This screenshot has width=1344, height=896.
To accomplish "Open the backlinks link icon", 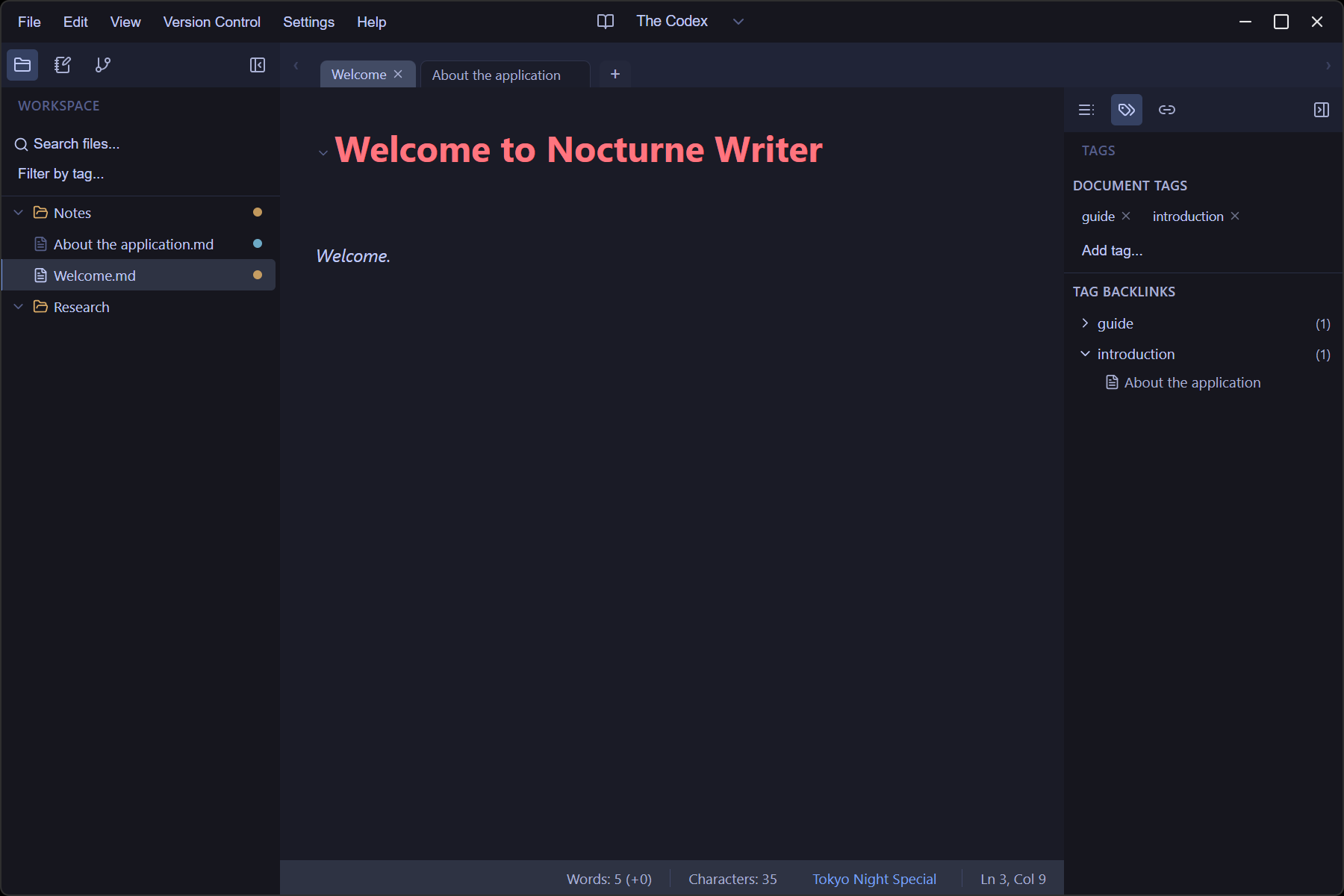I will coord(1167,110).
